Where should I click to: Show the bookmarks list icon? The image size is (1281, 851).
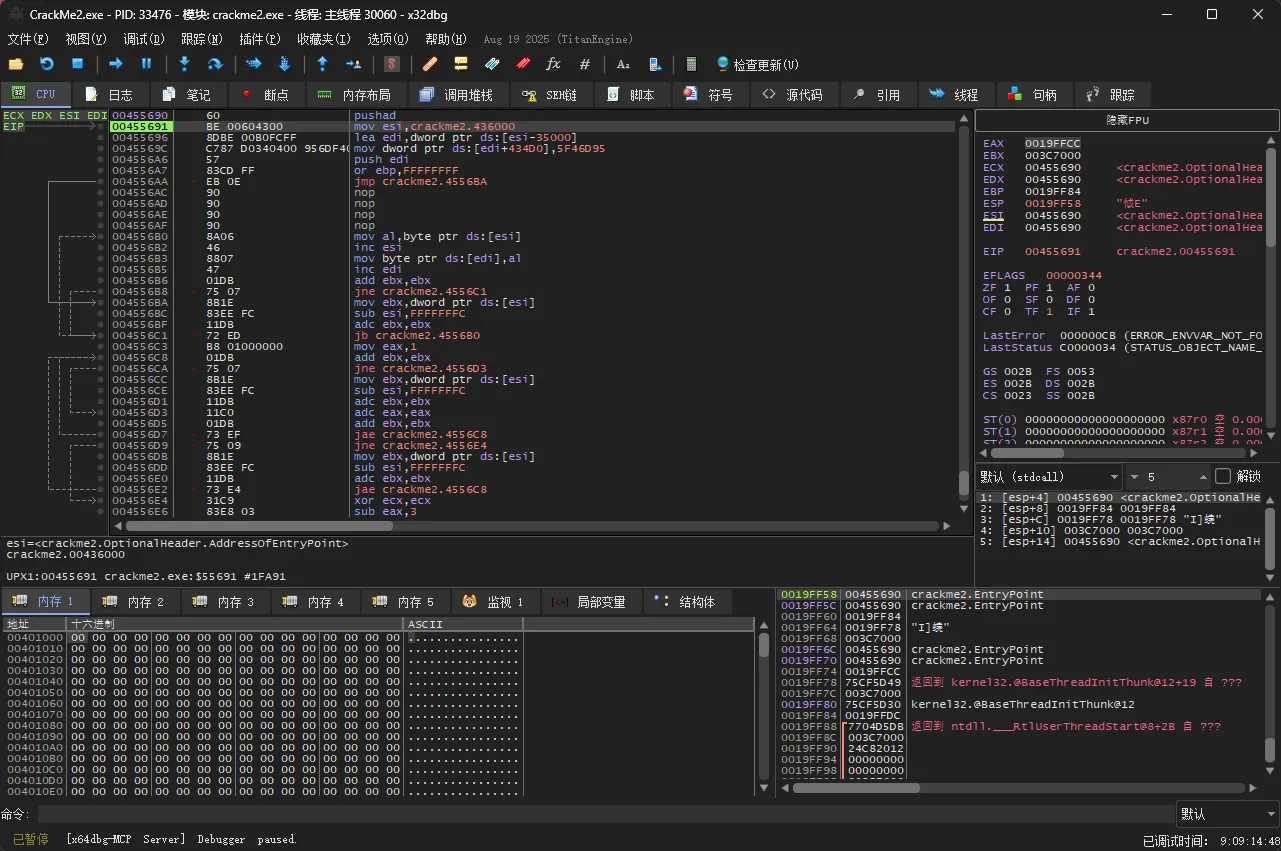[523, 64]
